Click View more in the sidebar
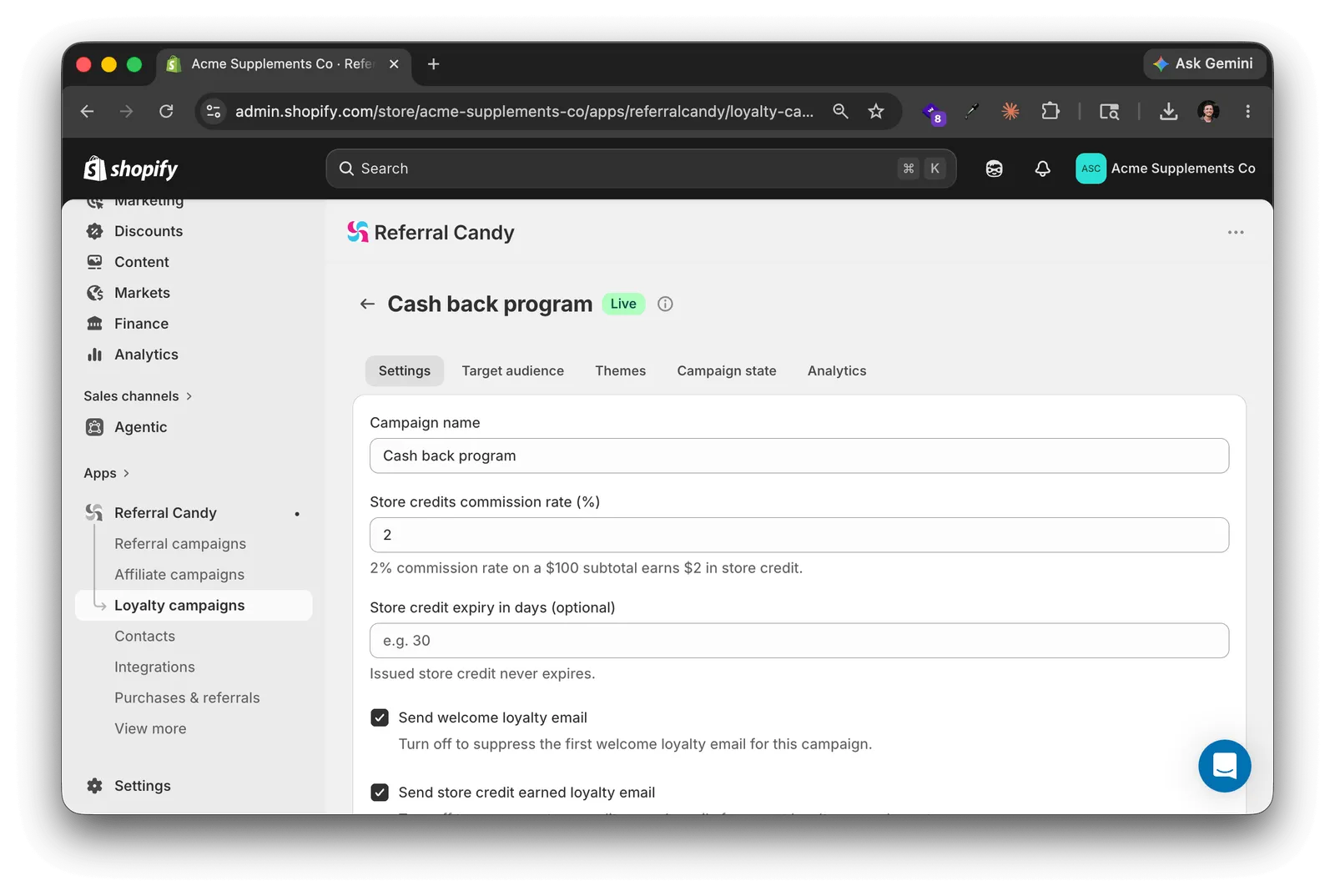1335x896 pixels. (150, 729)
